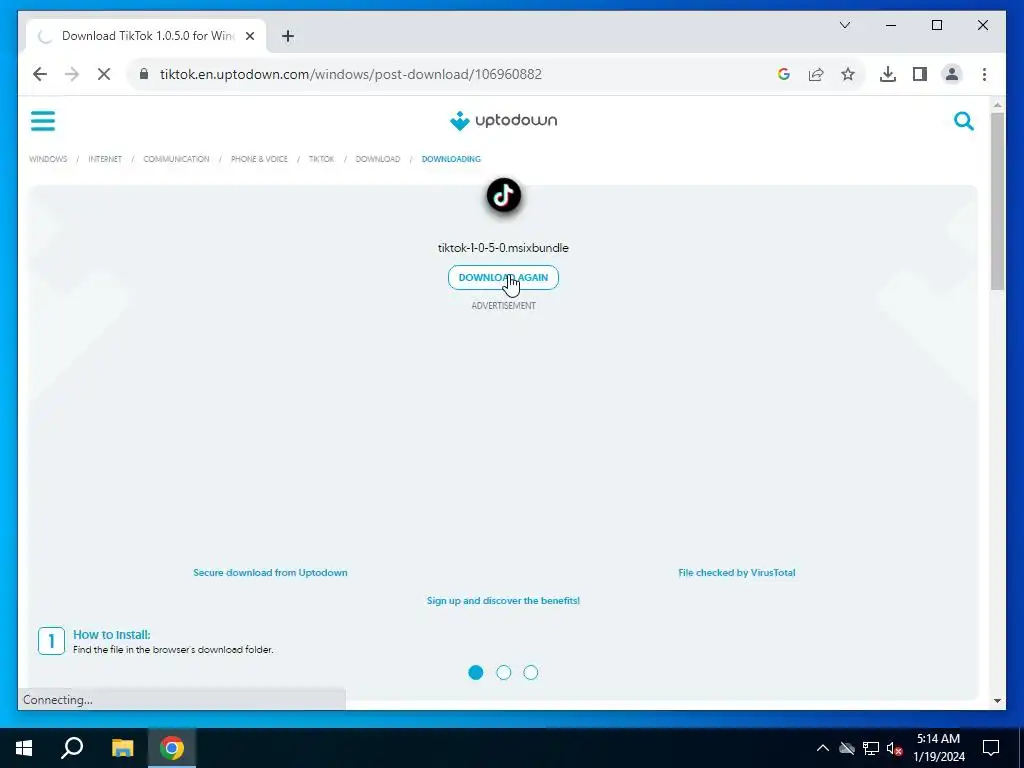Click the DOWNLOADING breadcrumb
1024x768 pixels.
[451, 159]
